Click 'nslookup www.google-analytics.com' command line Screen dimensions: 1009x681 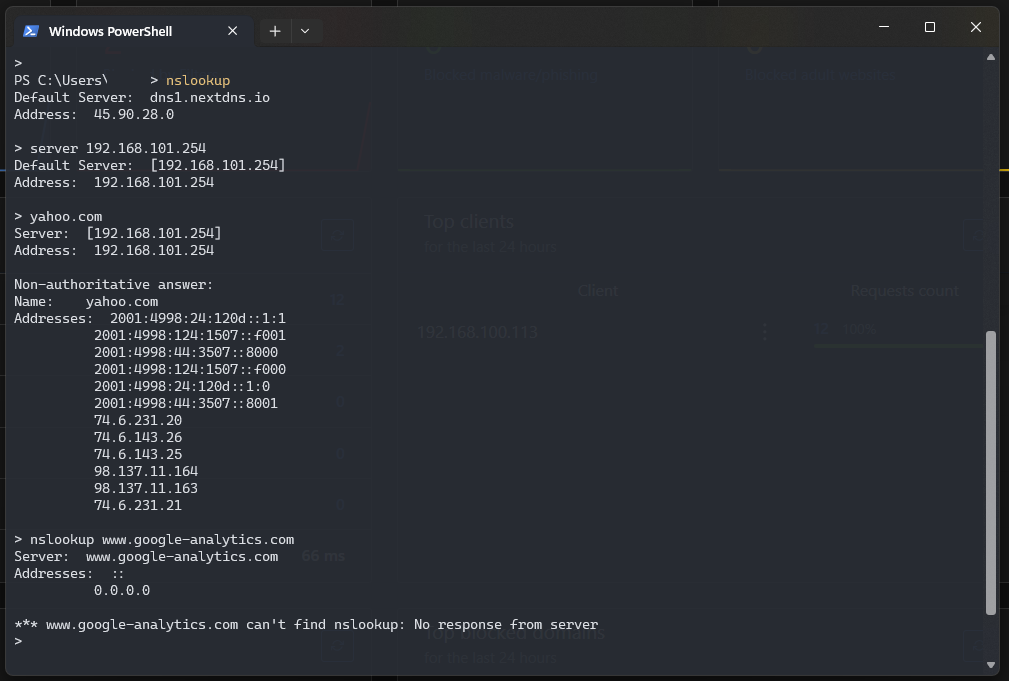(x=154, y=539)
